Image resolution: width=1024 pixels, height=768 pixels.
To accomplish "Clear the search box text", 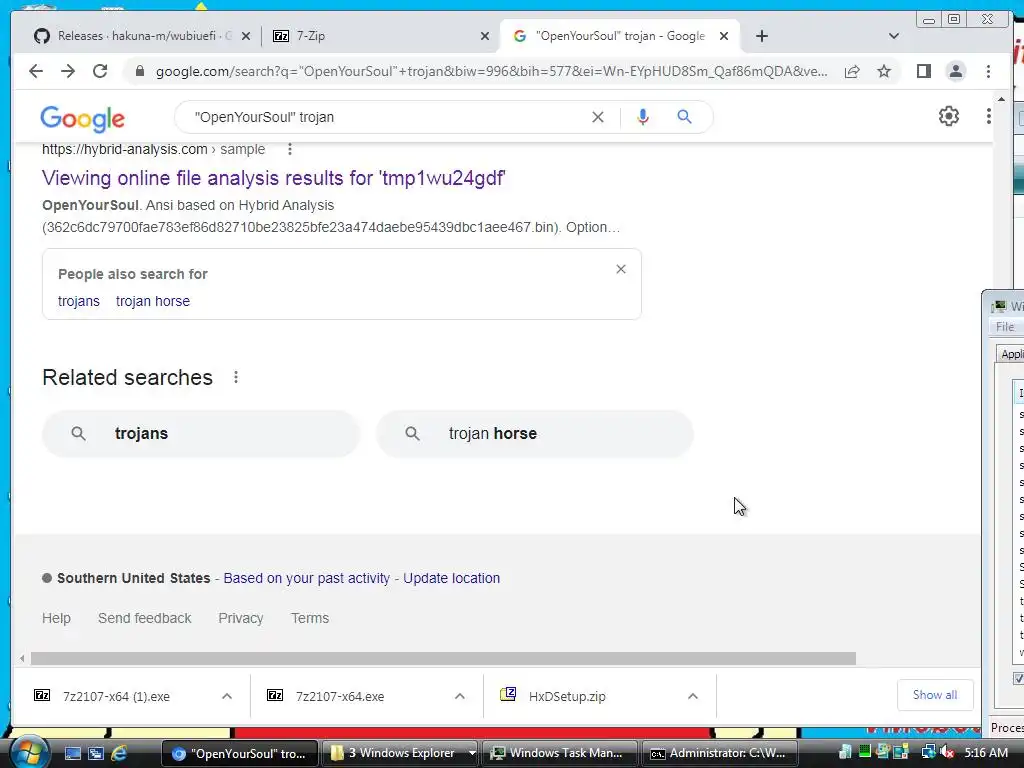I will pos(598,117).
